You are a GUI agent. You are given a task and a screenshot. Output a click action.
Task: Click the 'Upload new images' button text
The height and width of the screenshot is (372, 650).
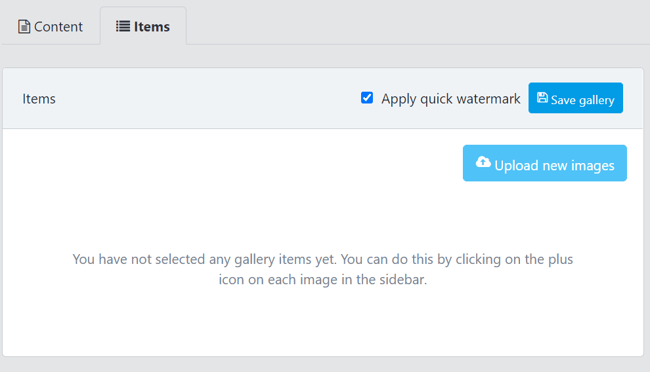554,165
